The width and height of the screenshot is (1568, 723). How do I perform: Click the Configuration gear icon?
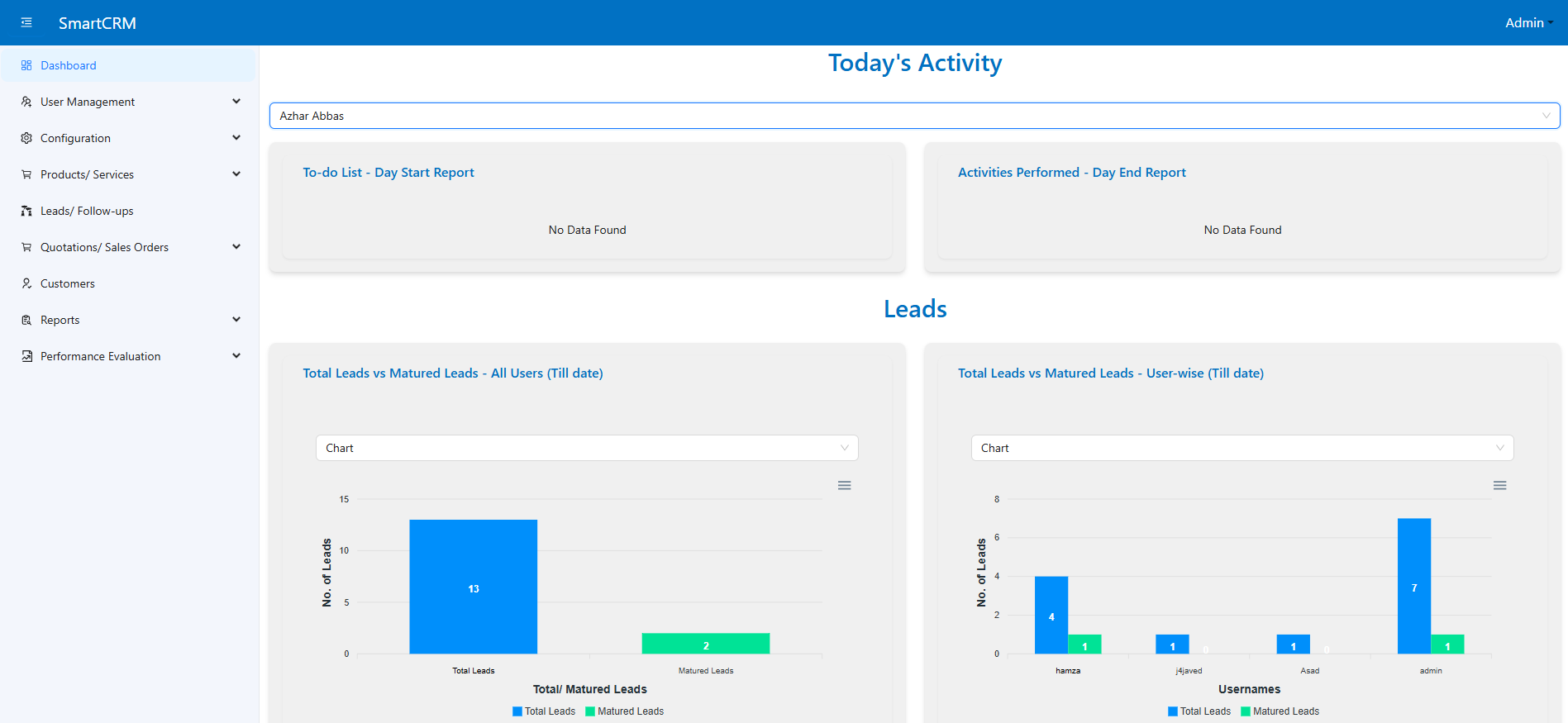click(x=26, y=138)
